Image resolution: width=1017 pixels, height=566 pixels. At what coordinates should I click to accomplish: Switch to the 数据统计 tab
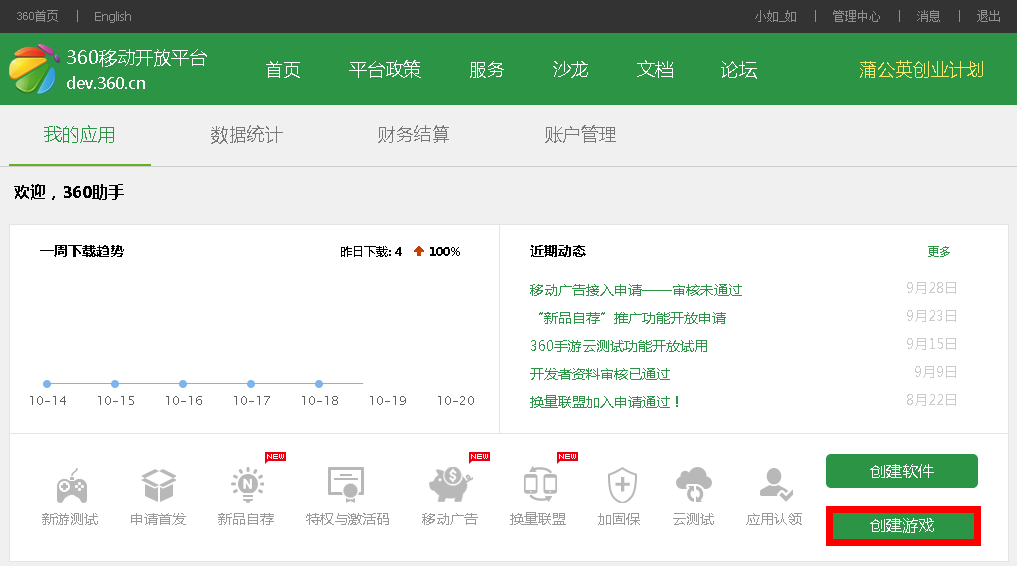coord(246,135)
